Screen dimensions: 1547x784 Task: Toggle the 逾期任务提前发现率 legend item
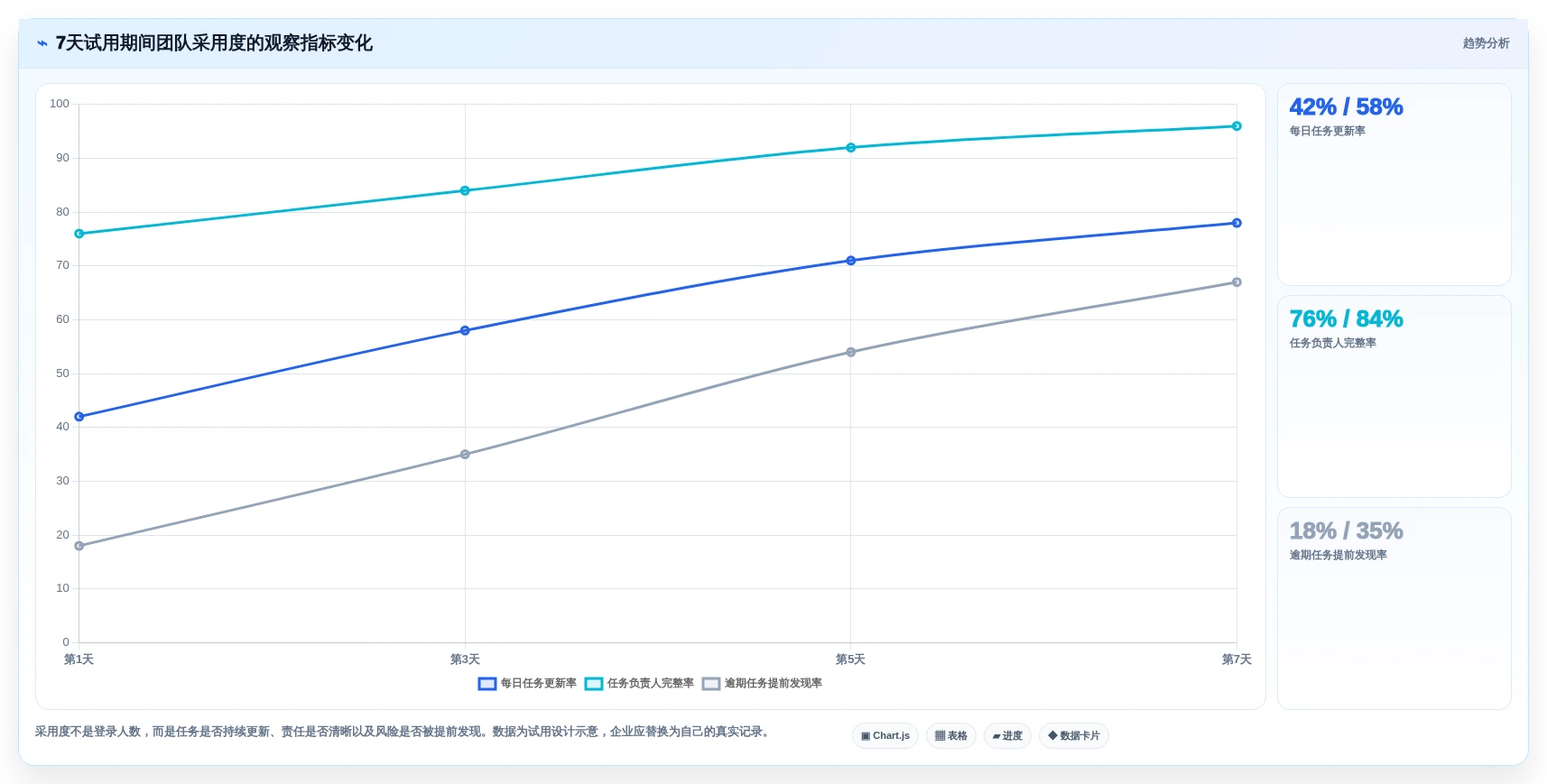[x=762, y=684]
